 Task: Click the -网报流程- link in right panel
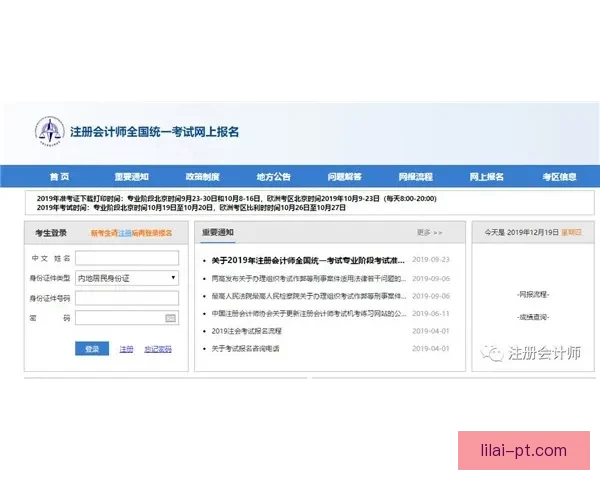pos(533,294)
